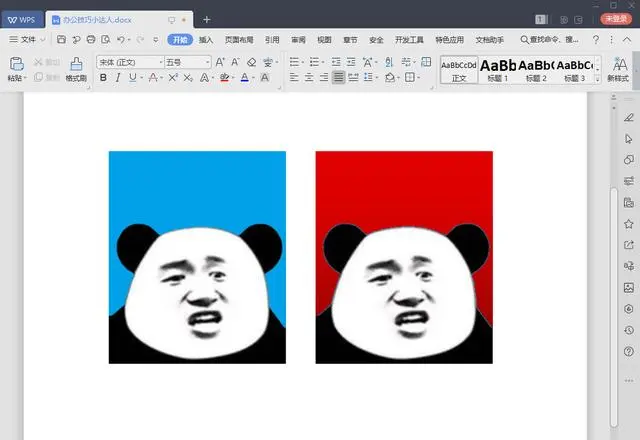
Task: Open the borders dropdown arrow
Action: [418, 78]
